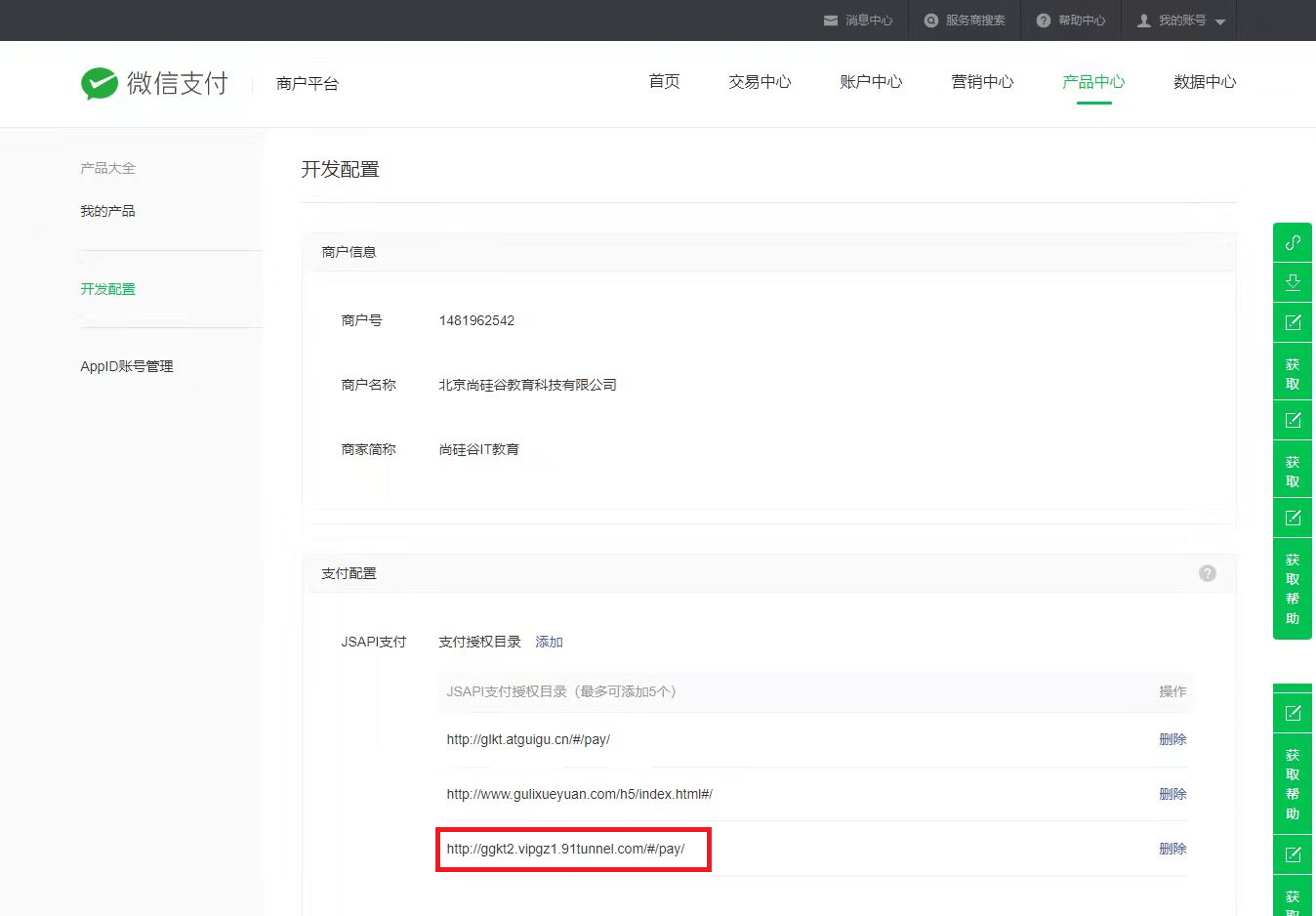Click the WeChat Pay logo
This screenshot has width=1316, height=916.
pos(154,83)
